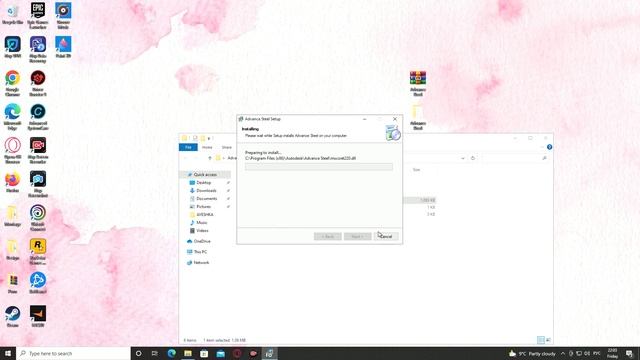This screenshot has height=360, width=640.
Task: Open Paint 3D desktop icon
Action: pyautogui.click(x=63, y=47)
